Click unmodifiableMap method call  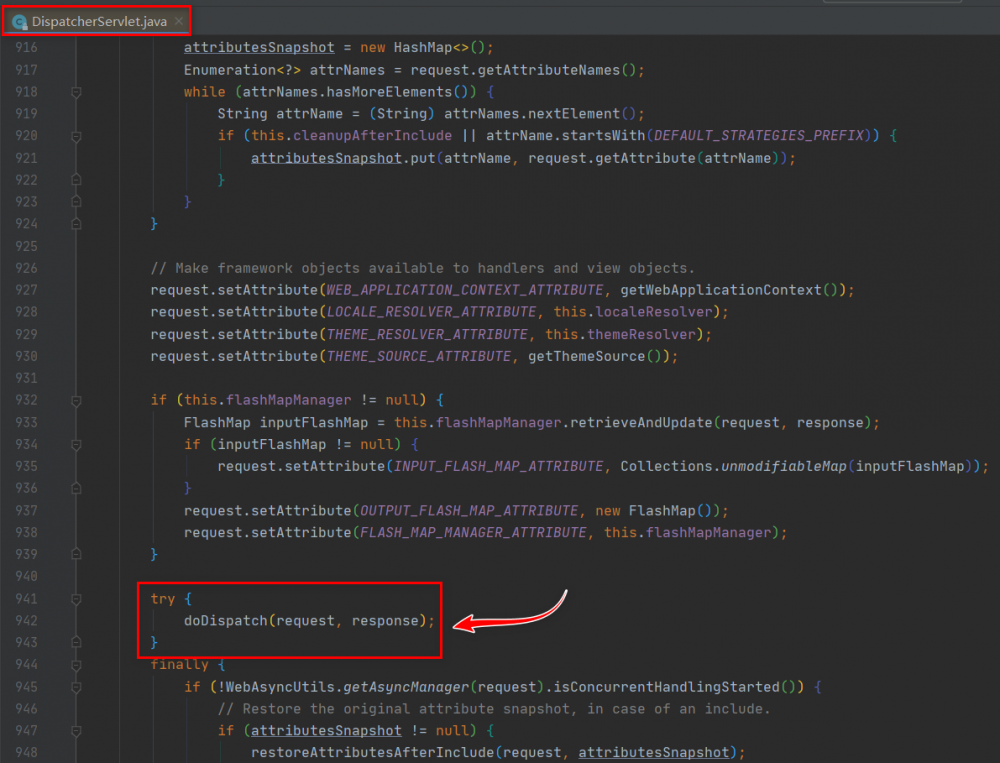coord(784,466)
